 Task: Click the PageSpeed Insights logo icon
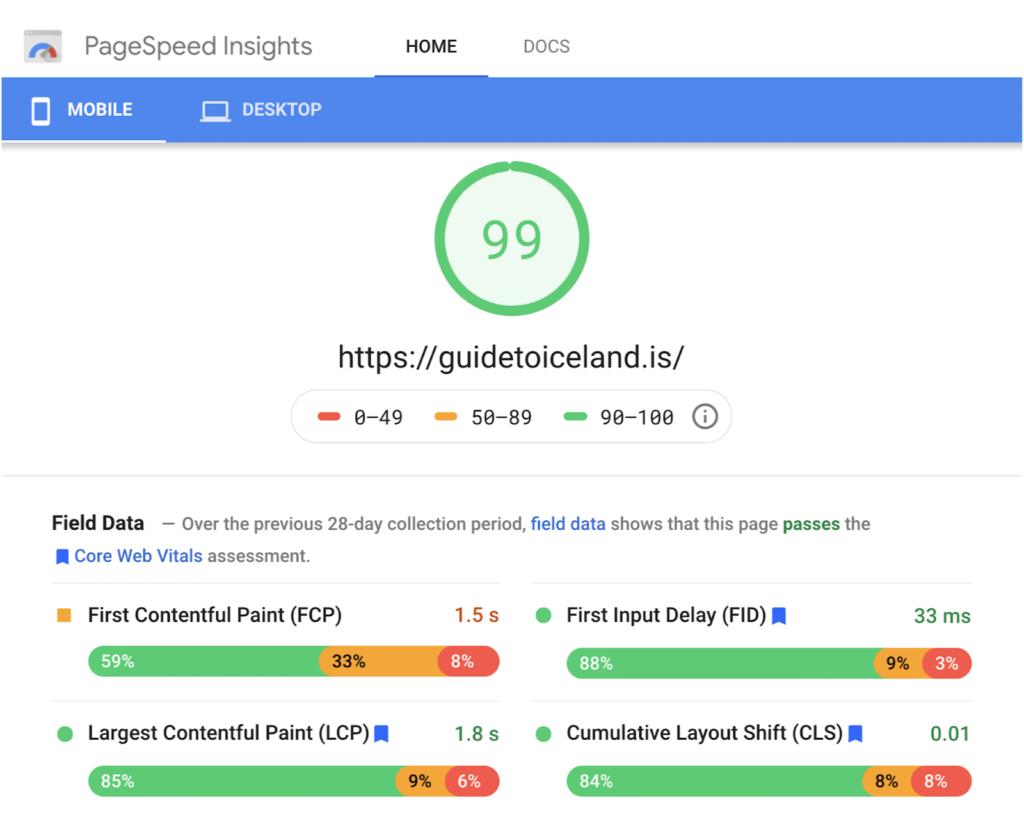pos(42,46)
